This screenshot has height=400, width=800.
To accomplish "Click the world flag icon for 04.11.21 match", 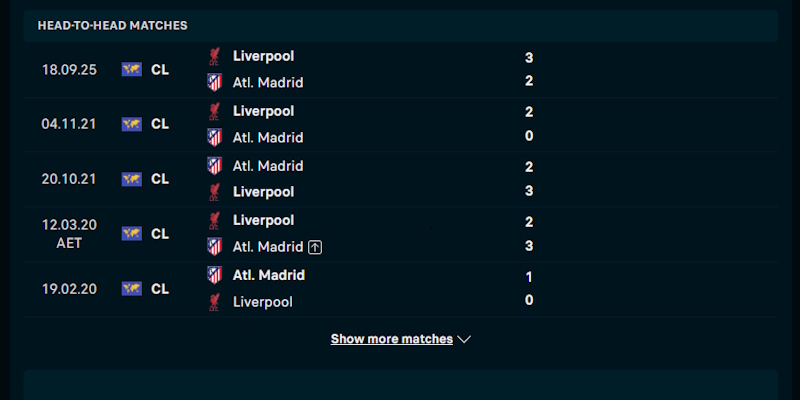I will pos(132,124).
